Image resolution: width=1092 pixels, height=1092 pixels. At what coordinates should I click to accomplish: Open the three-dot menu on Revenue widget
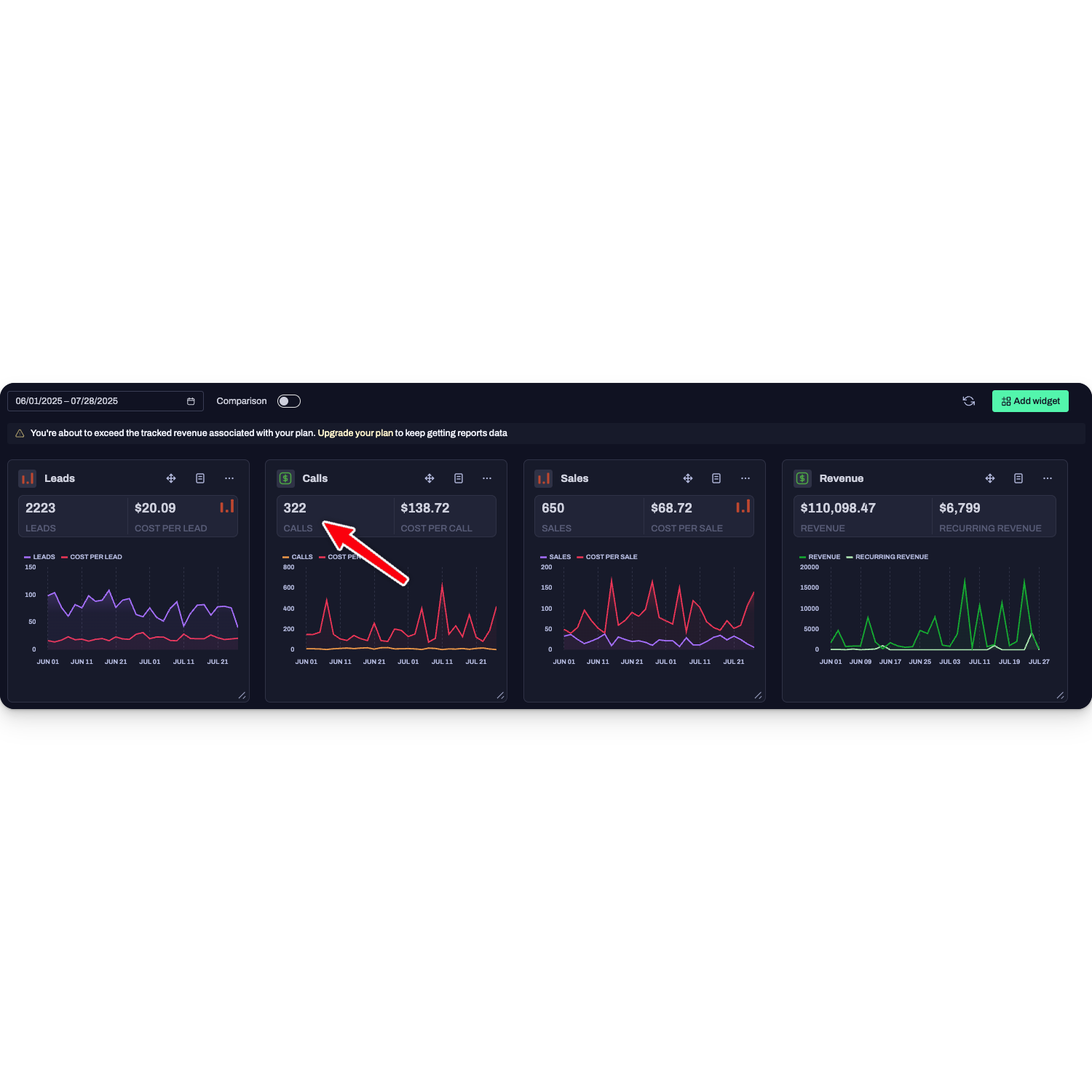coord(1048,478)
